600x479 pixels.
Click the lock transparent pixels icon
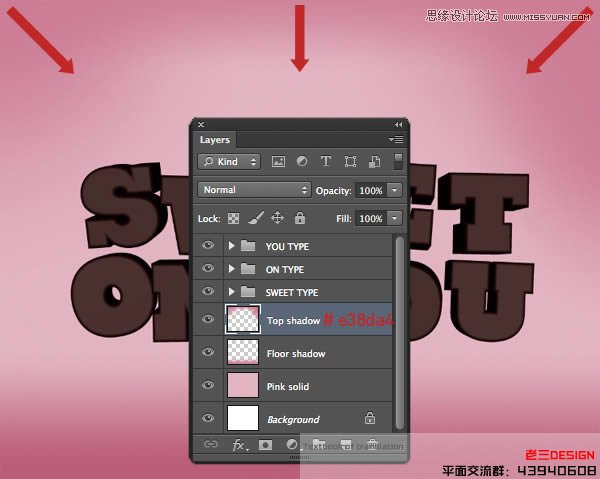(233, 218)
